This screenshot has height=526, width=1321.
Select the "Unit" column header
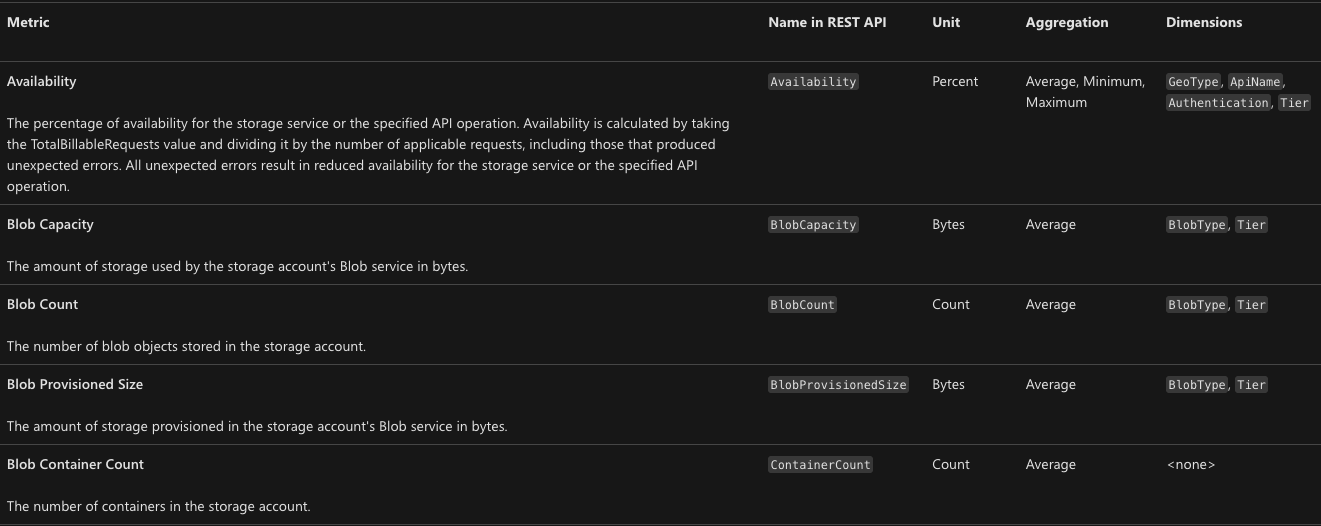pyautogui.click(x=945, y=22)
